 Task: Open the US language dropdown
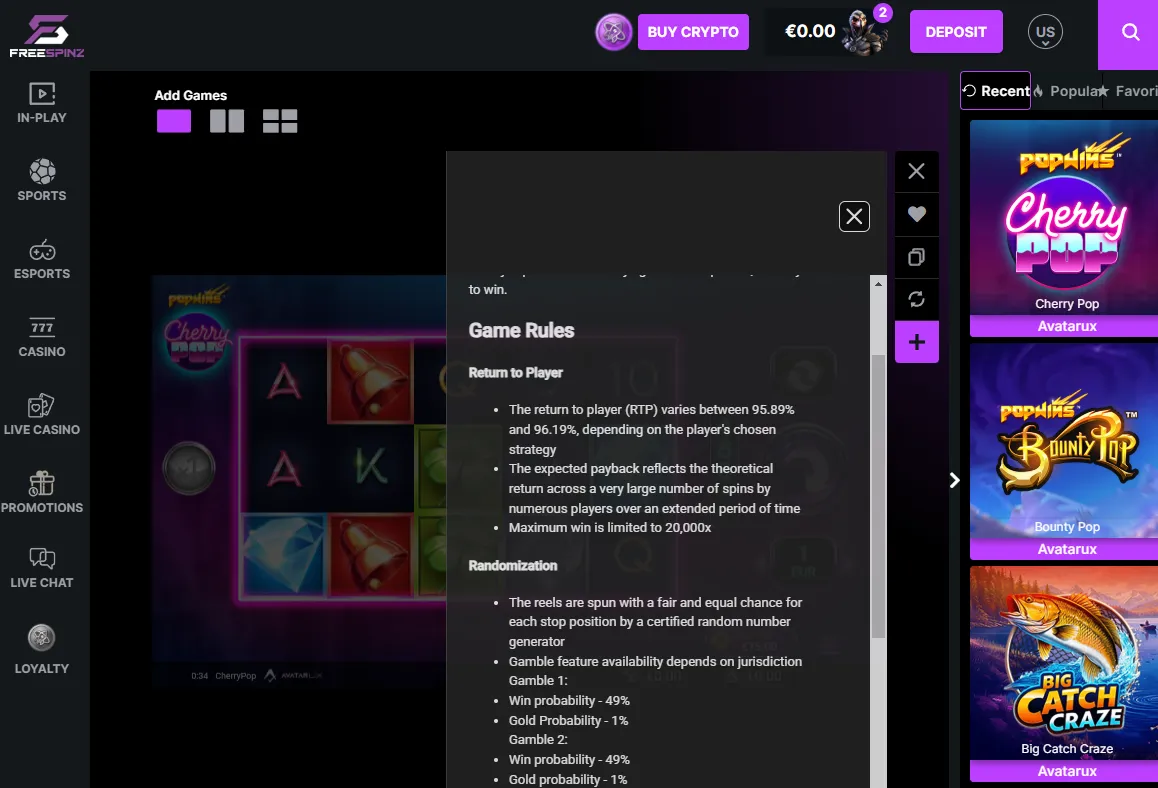[1045, 32]
